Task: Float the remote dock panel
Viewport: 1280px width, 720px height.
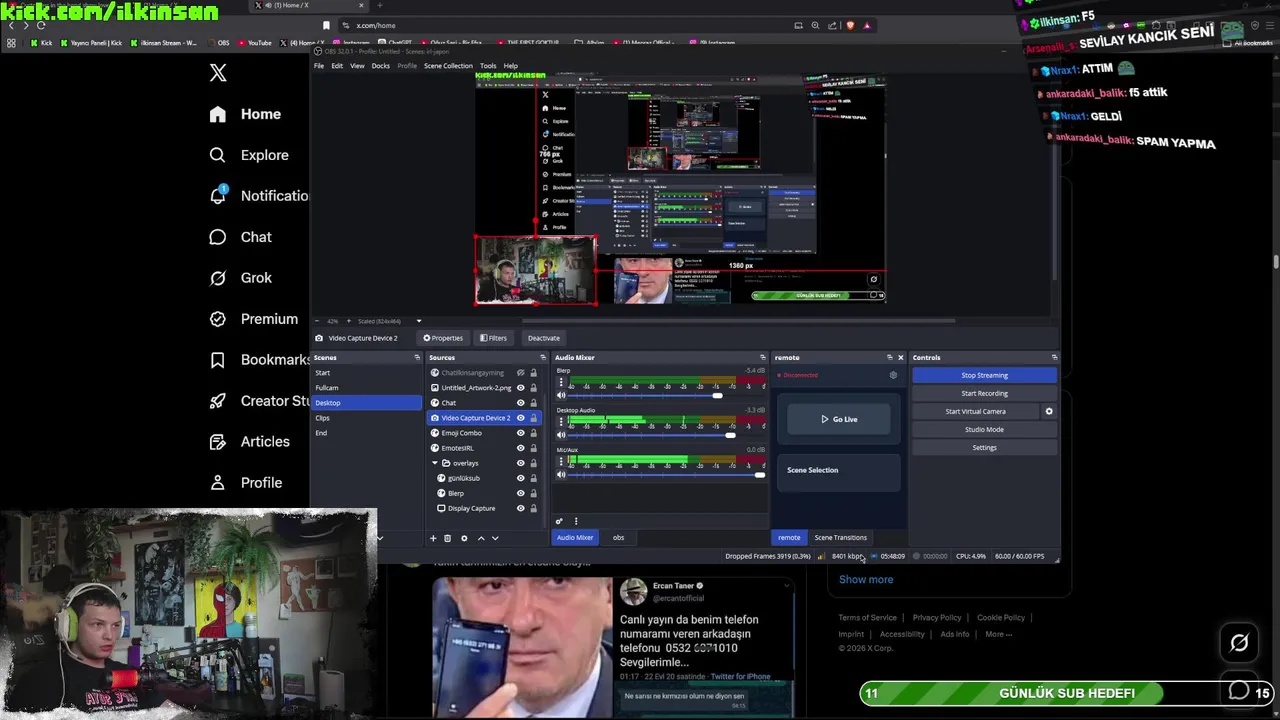Action: tap(889, 358)
